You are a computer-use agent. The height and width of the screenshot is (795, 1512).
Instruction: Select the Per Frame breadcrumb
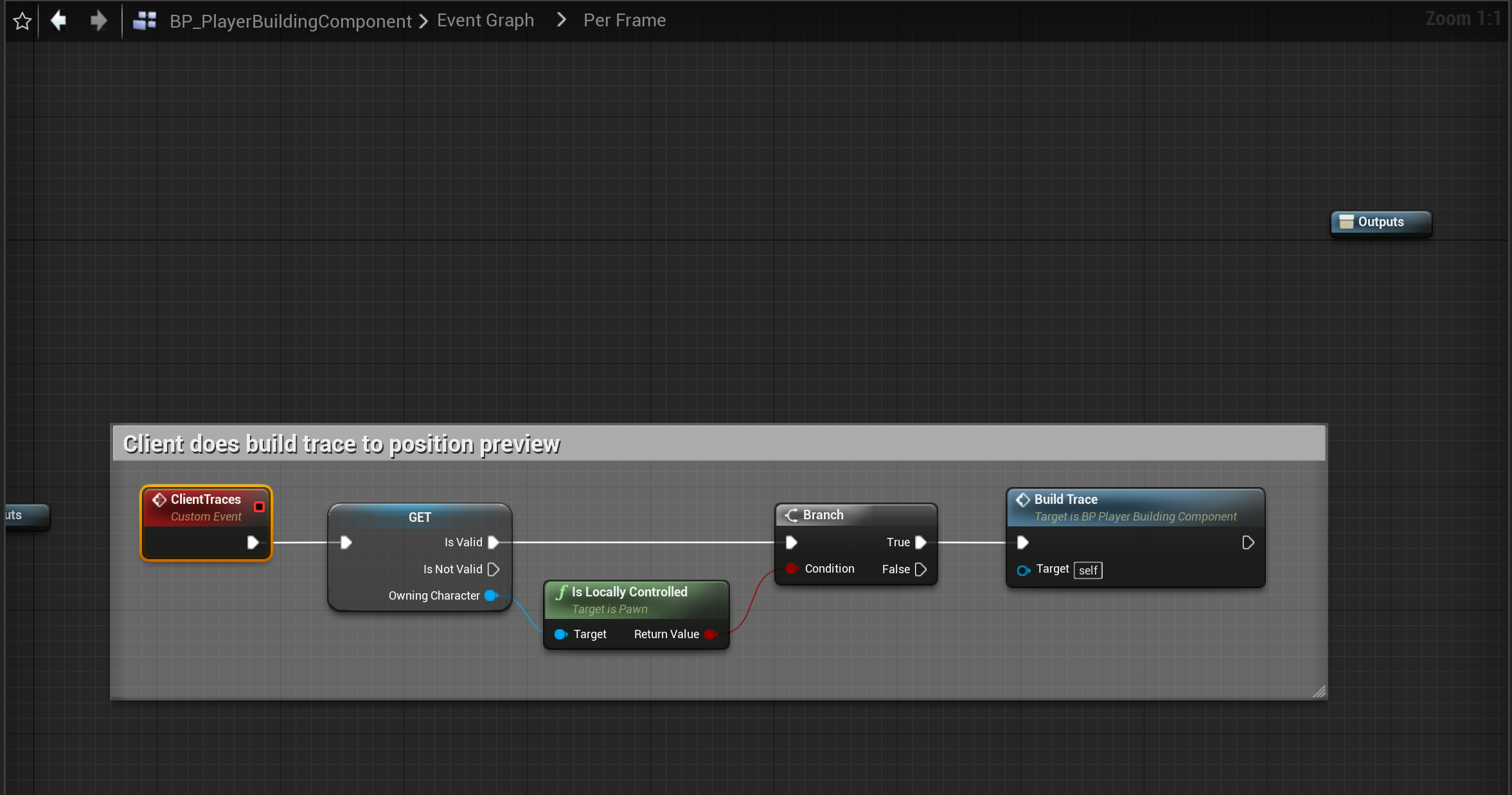click(624, 21)
